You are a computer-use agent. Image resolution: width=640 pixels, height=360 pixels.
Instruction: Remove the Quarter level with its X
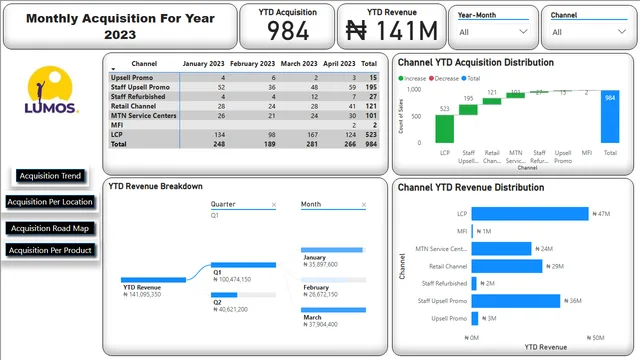[x=274, y=204]
